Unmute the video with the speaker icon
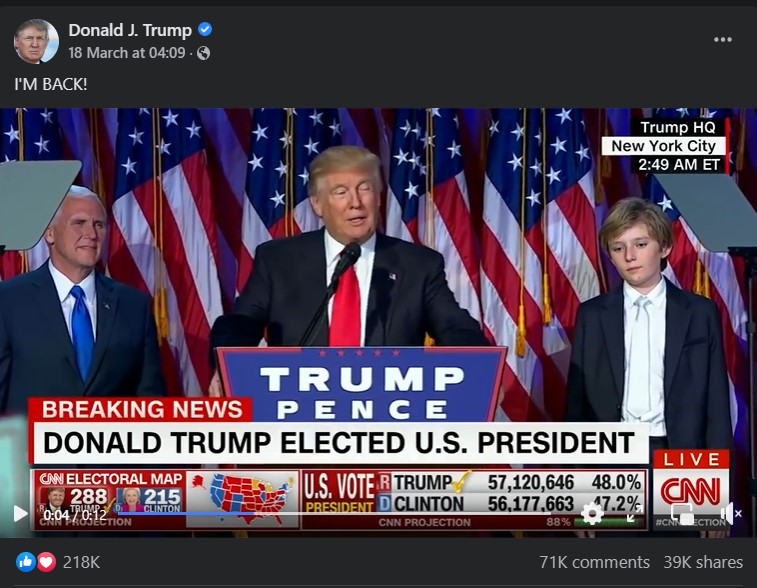 click(x=730, y=514)
